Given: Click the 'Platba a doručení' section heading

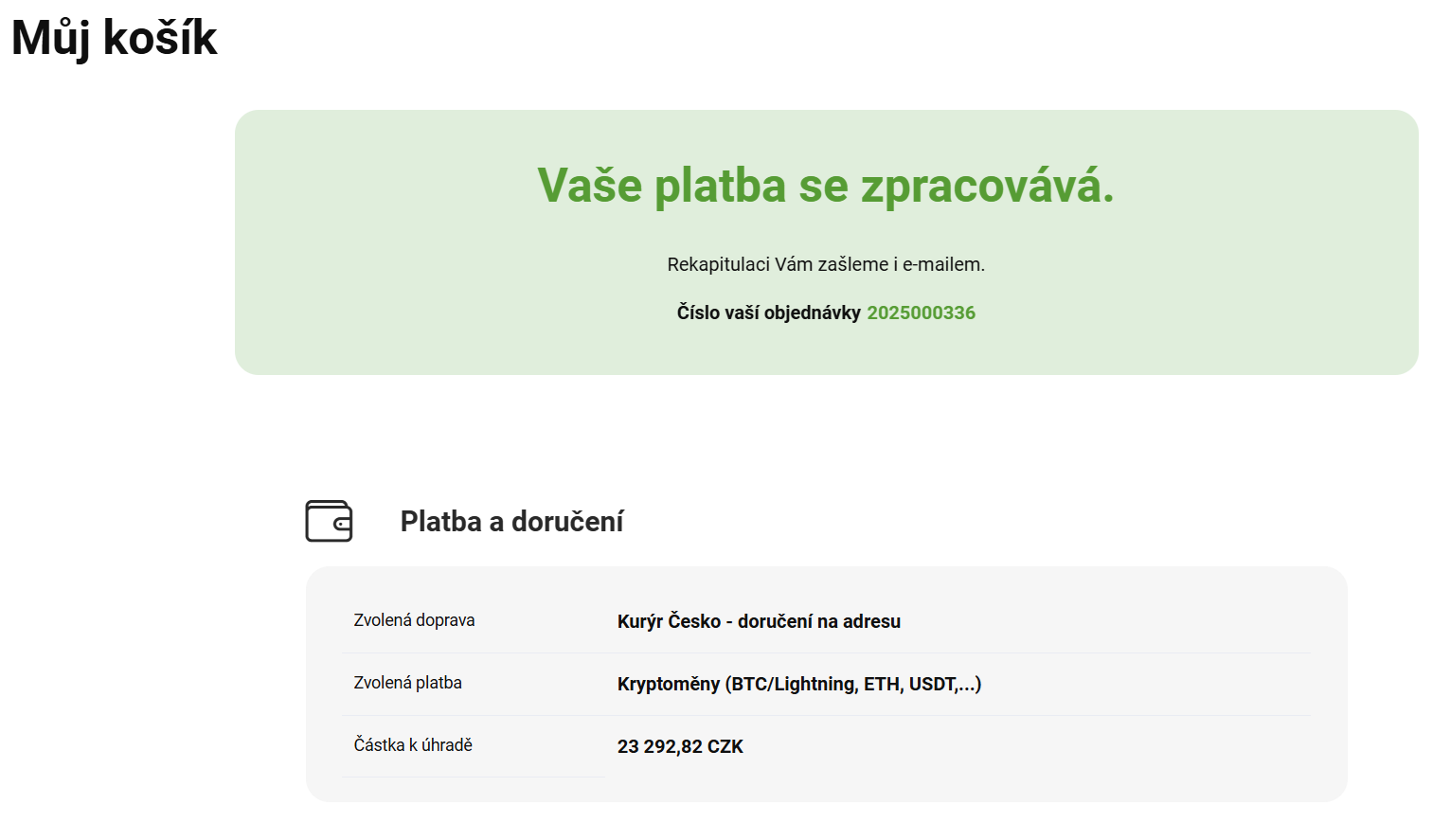Looking at the screenshot, I should click(x=511, y=521).
